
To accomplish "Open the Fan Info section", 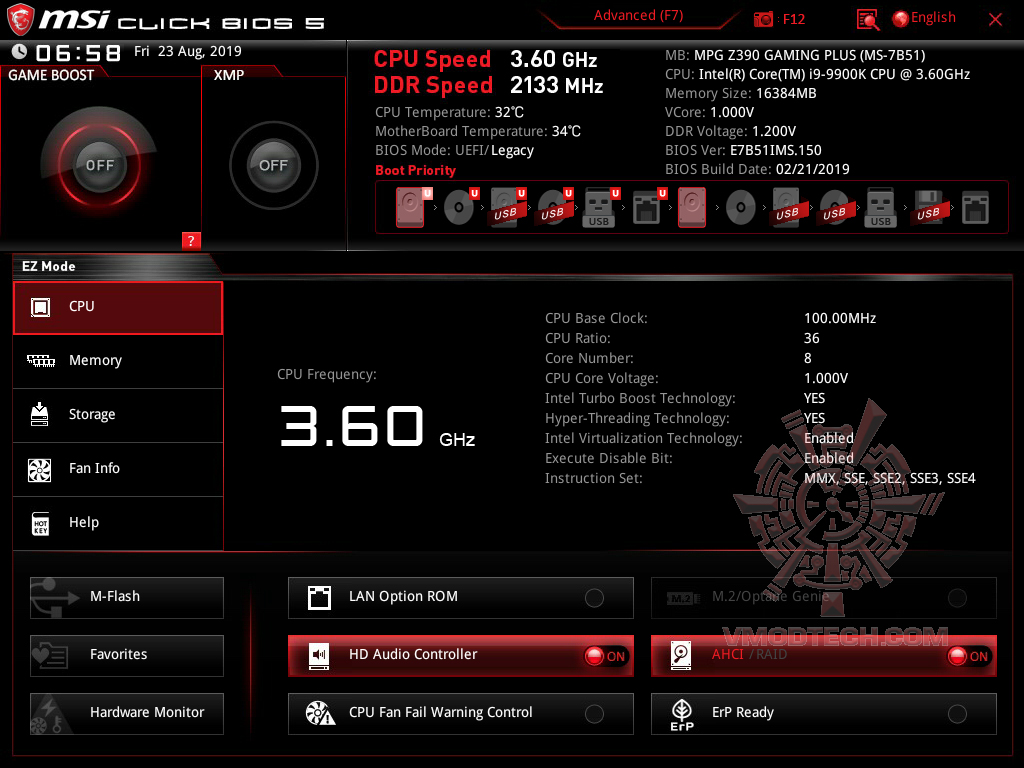I will point(118,469).
